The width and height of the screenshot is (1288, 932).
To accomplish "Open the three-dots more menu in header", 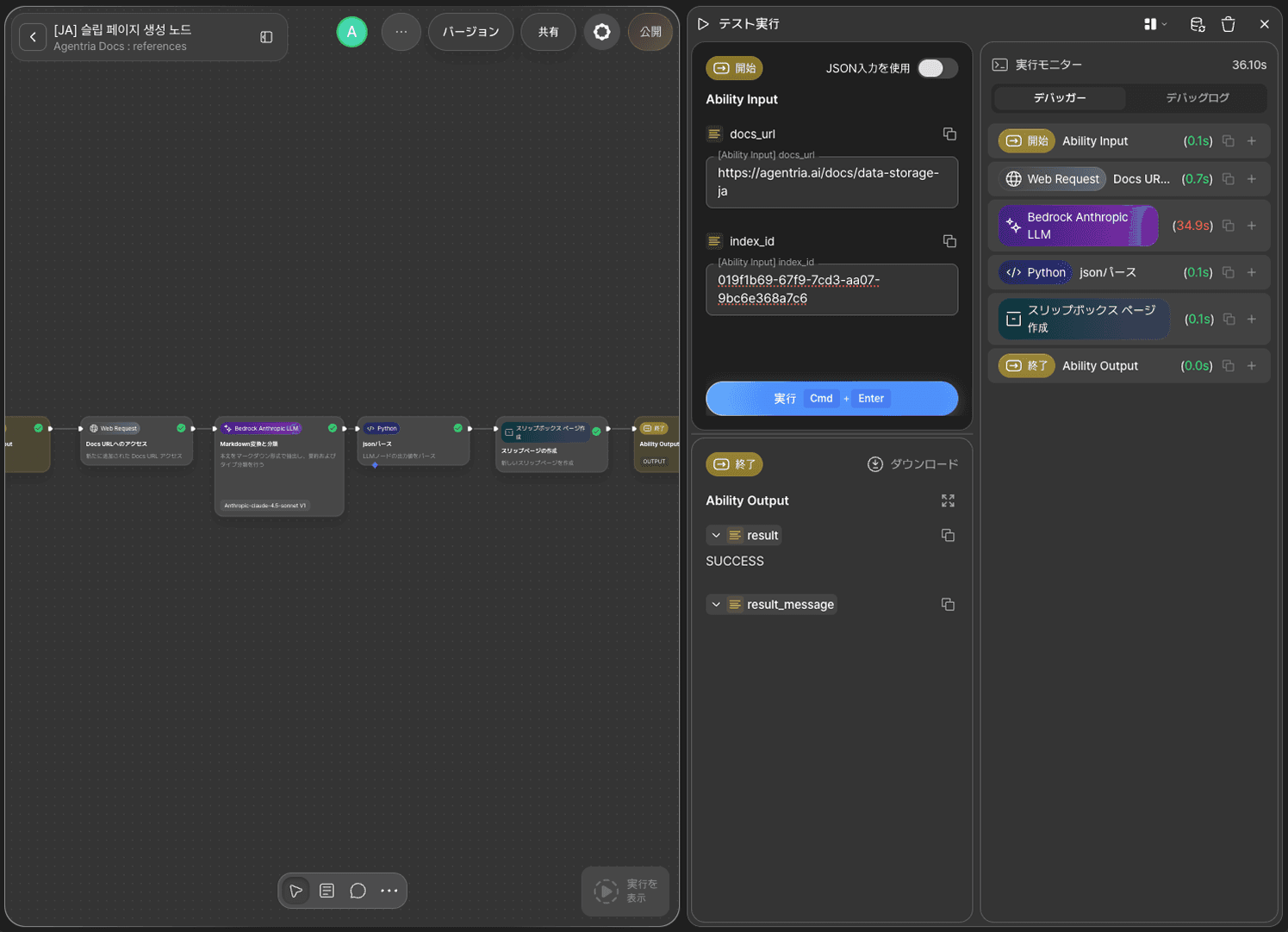I will [401, 32].
